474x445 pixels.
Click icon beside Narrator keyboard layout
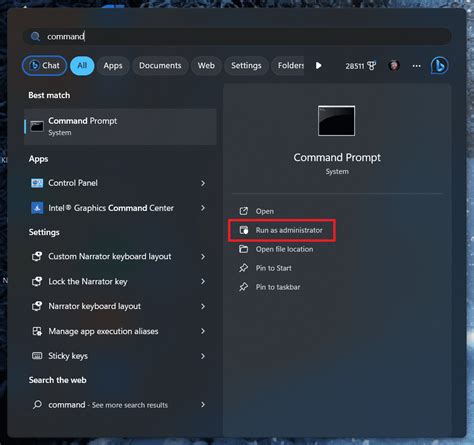(37, 306)
